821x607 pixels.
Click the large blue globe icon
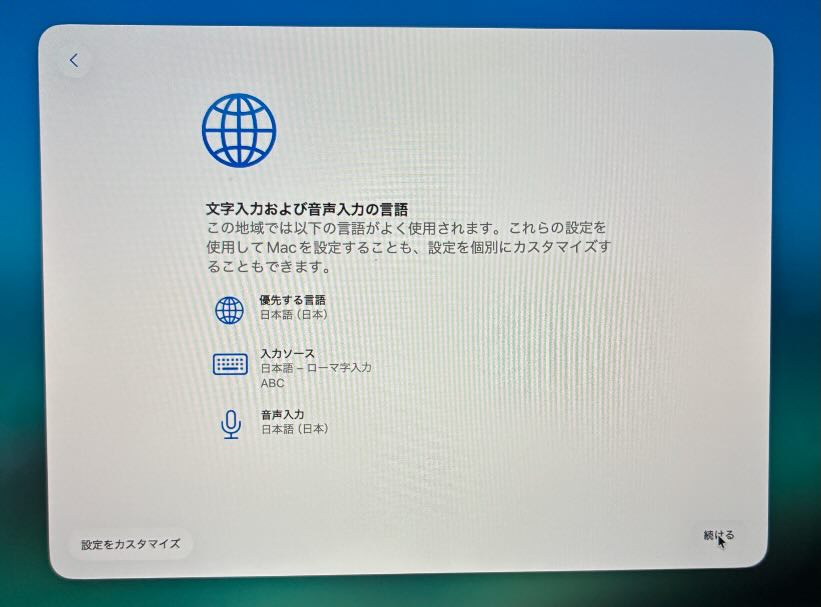(239, 130)
